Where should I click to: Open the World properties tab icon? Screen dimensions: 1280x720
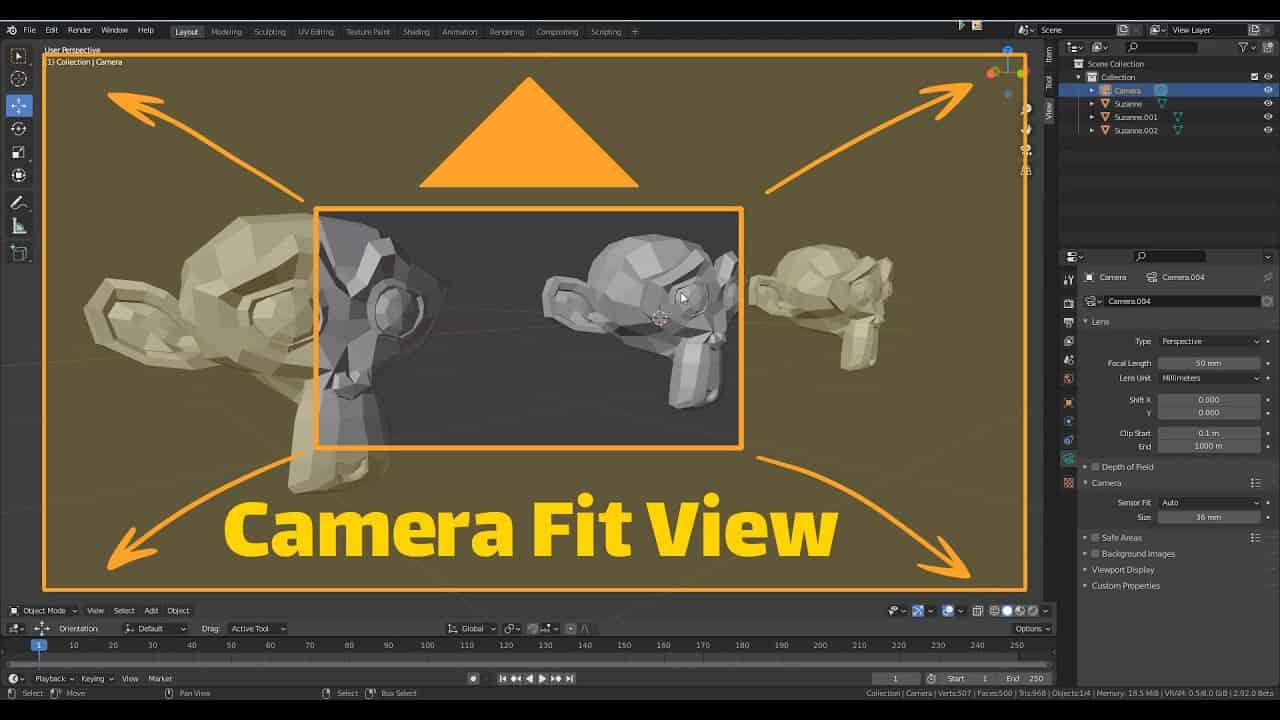click(1068, 379)
